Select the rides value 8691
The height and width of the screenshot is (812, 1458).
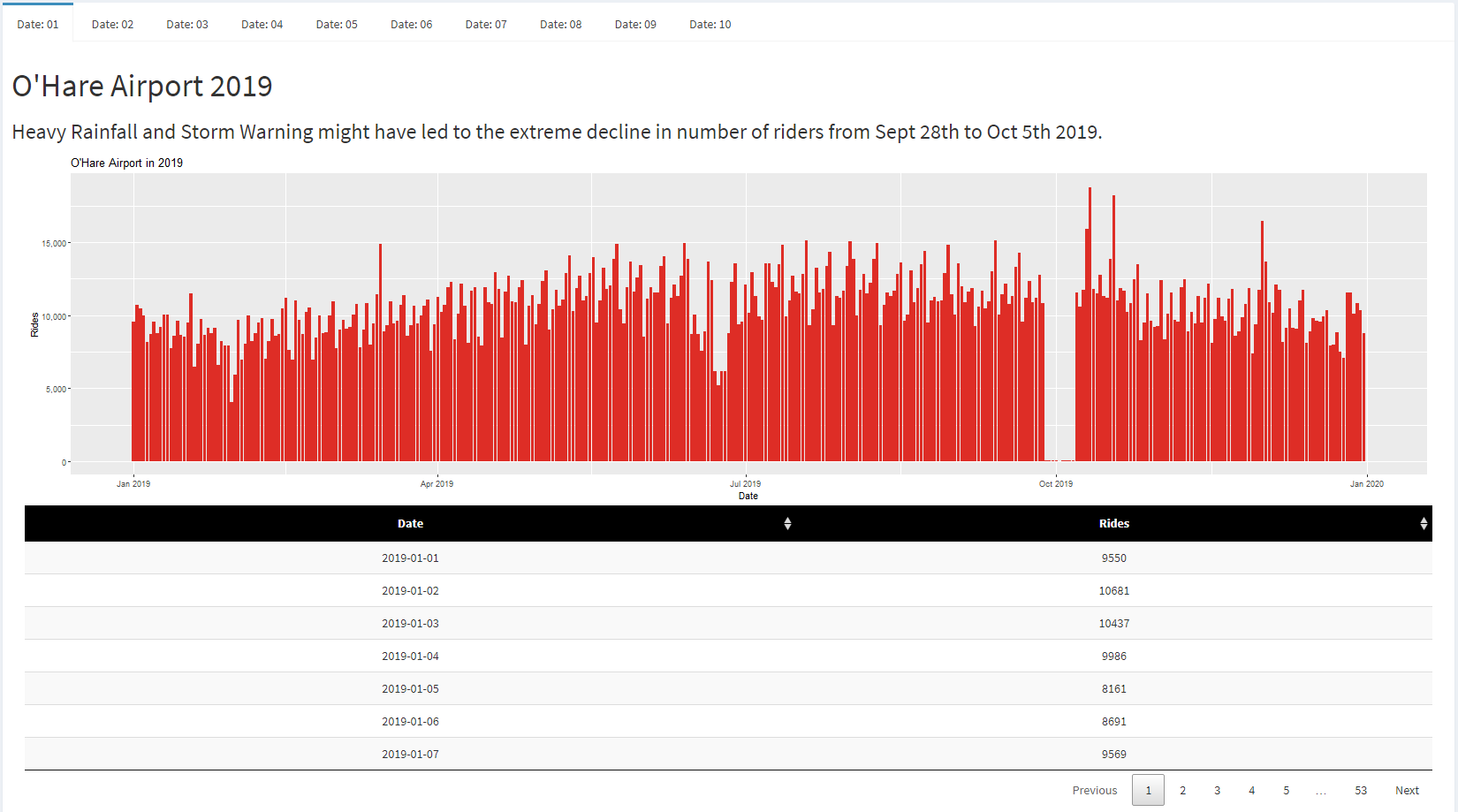pyautogui.click(x=1114, y=722)
